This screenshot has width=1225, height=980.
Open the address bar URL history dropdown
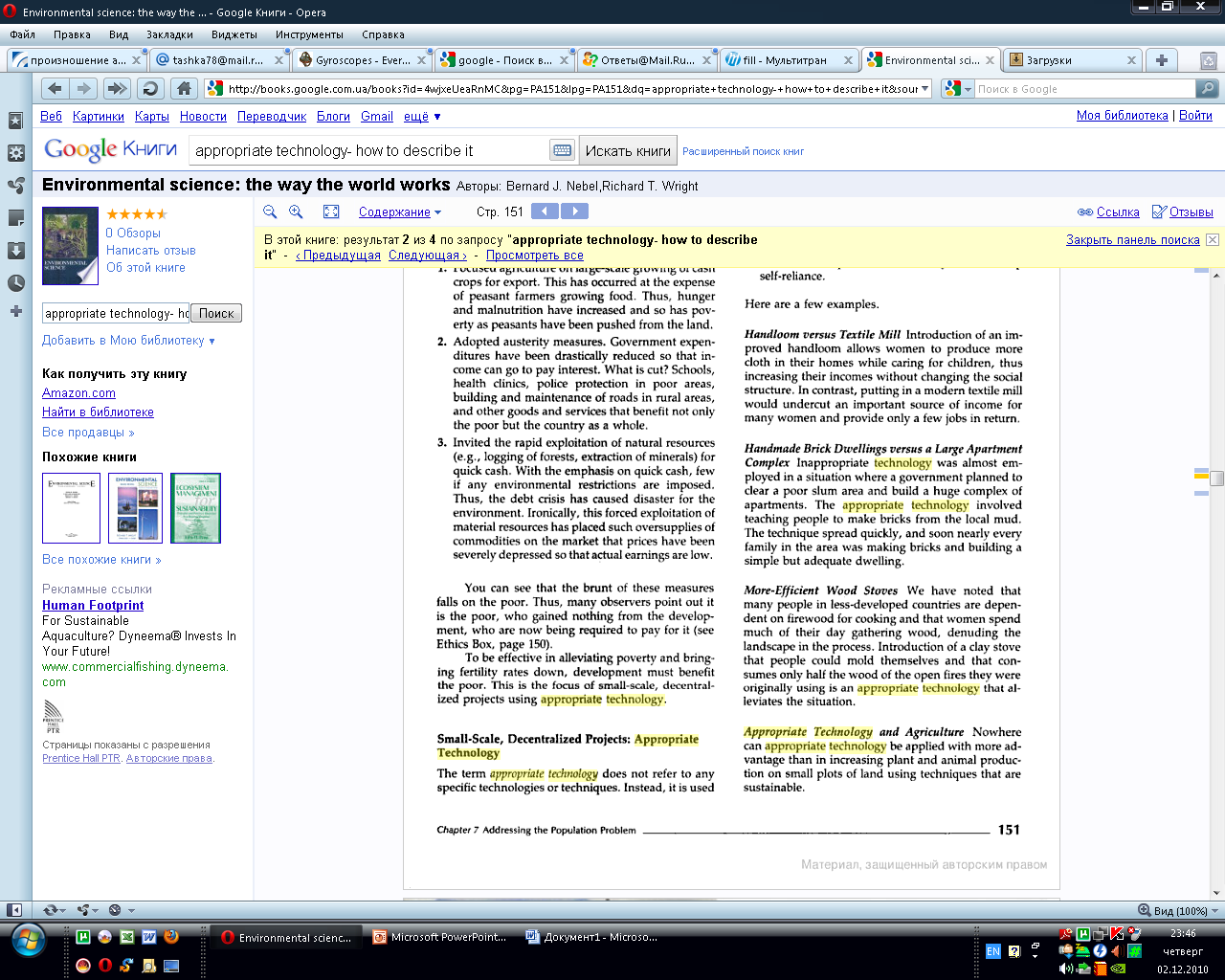[x=924, y=89]
